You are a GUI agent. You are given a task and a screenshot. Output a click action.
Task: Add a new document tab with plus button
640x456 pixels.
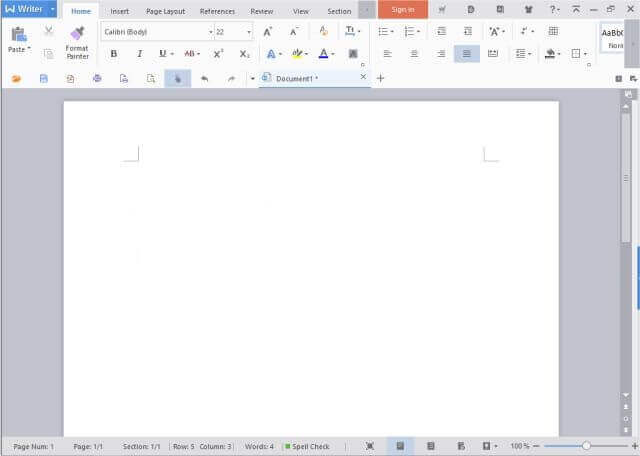(x=380, y=78)
